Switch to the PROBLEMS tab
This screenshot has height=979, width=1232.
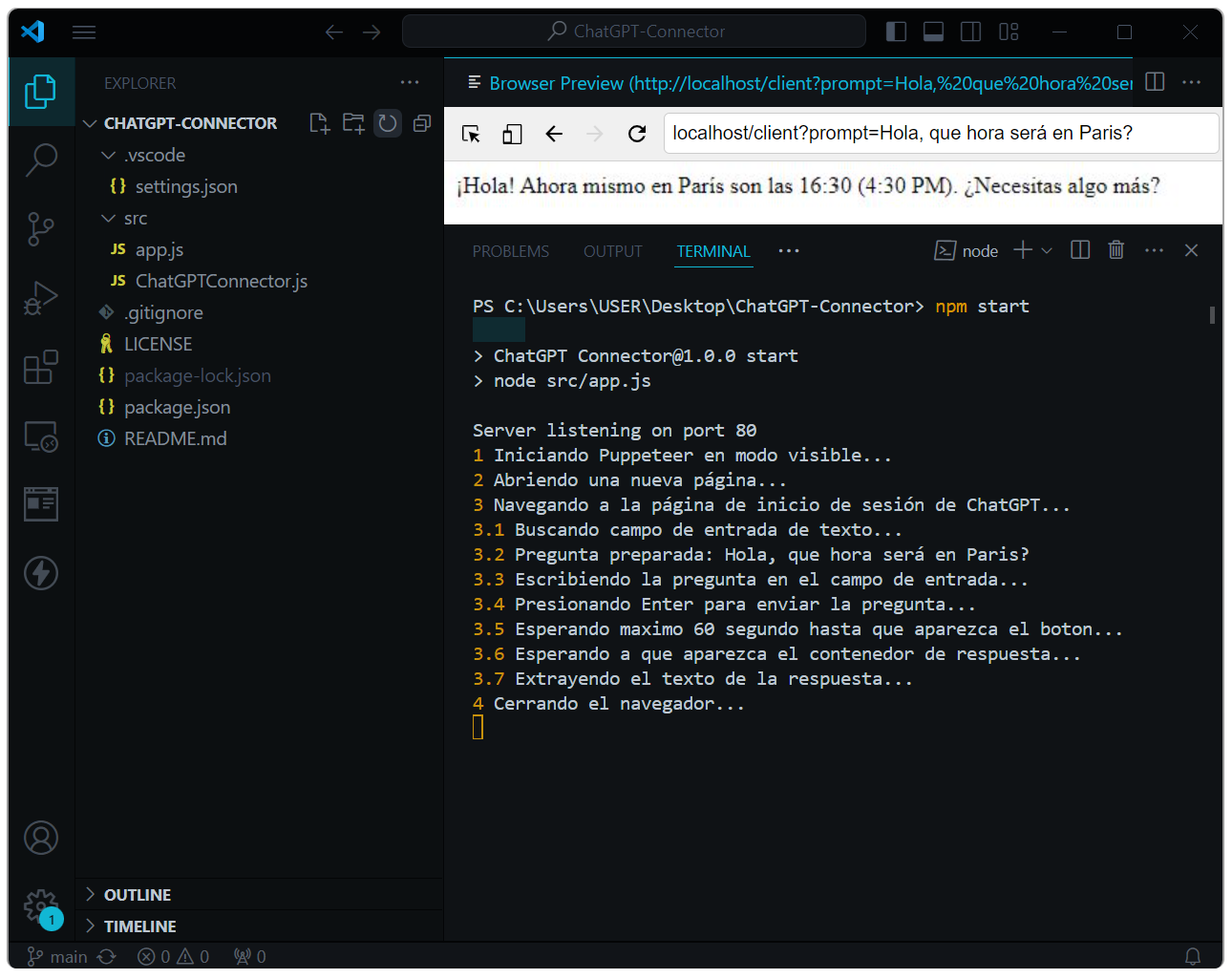click(x=510, y=251)
